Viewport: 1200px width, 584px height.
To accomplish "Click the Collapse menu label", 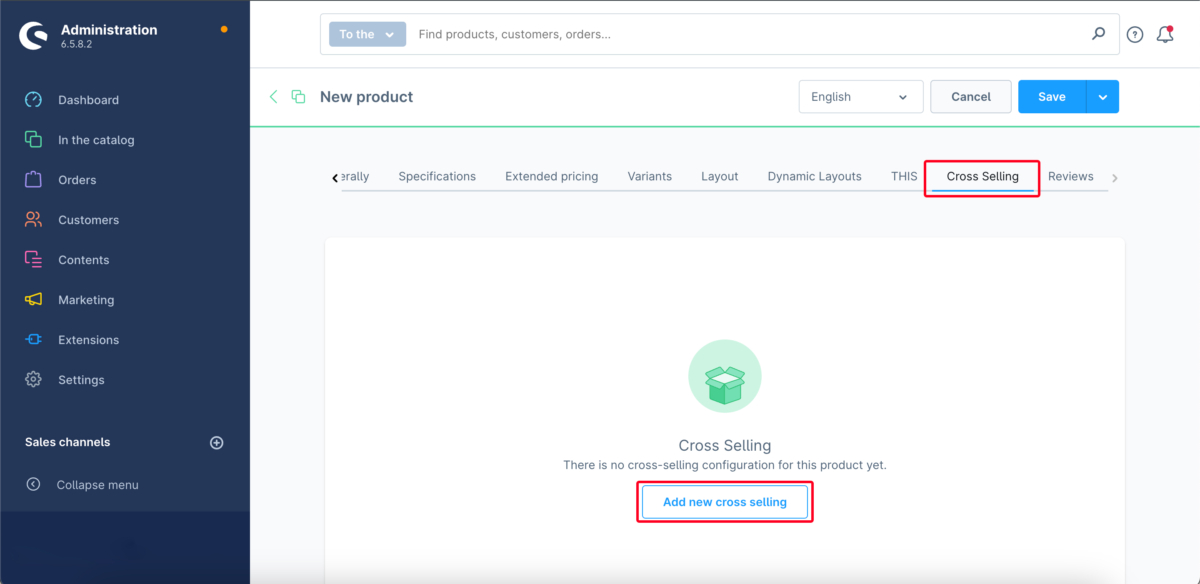I will click(98, 485).
